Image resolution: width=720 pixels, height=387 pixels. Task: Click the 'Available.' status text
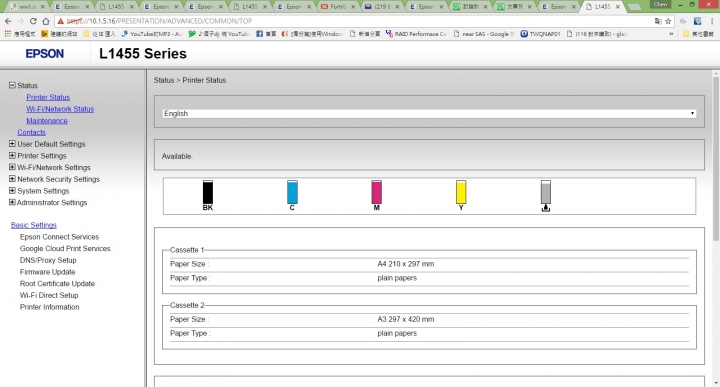[177, 156]
